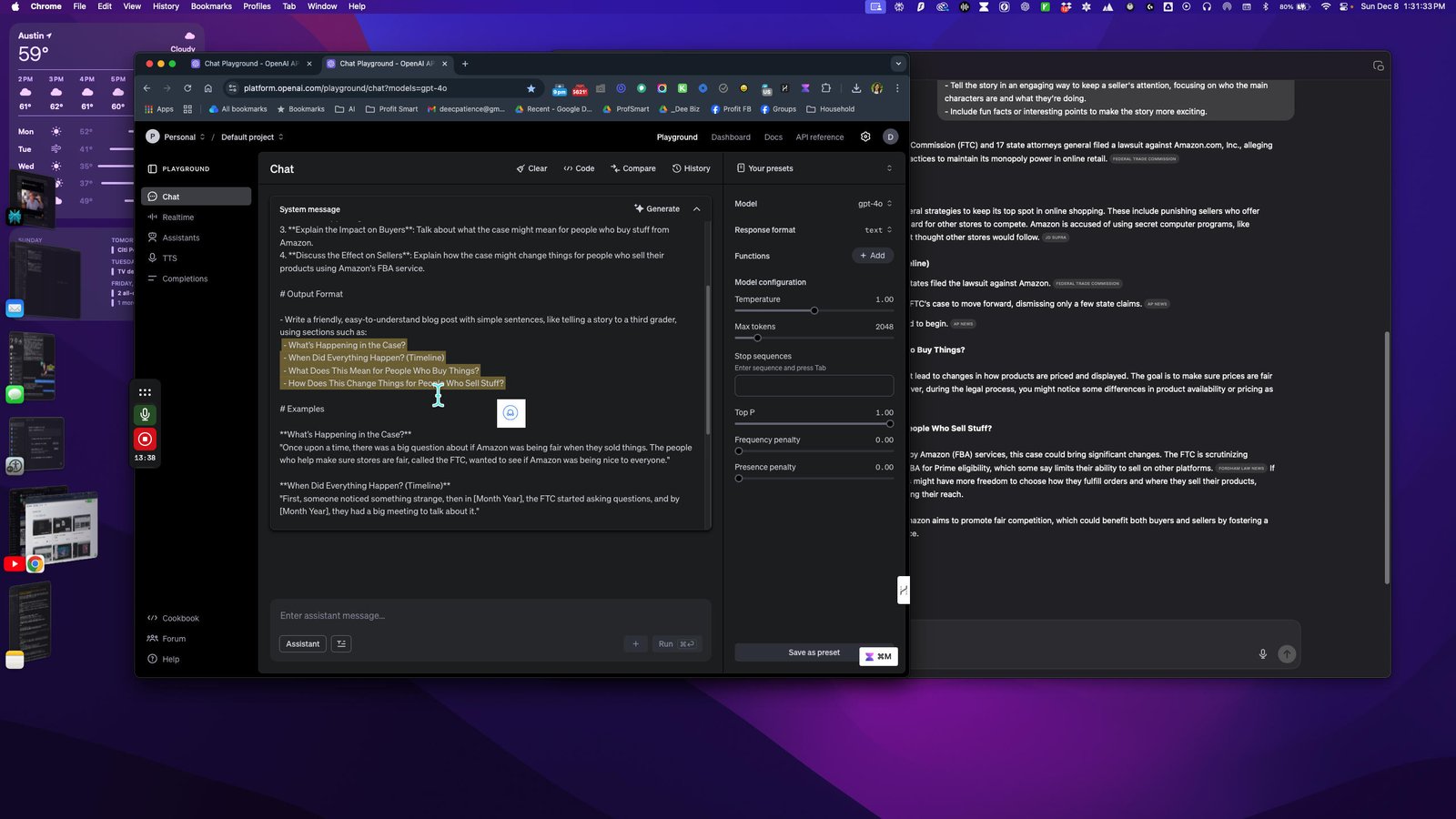Bookmark this page with the star icon
This screenshot has width=1456, height=819.
[x=531, y=88]
